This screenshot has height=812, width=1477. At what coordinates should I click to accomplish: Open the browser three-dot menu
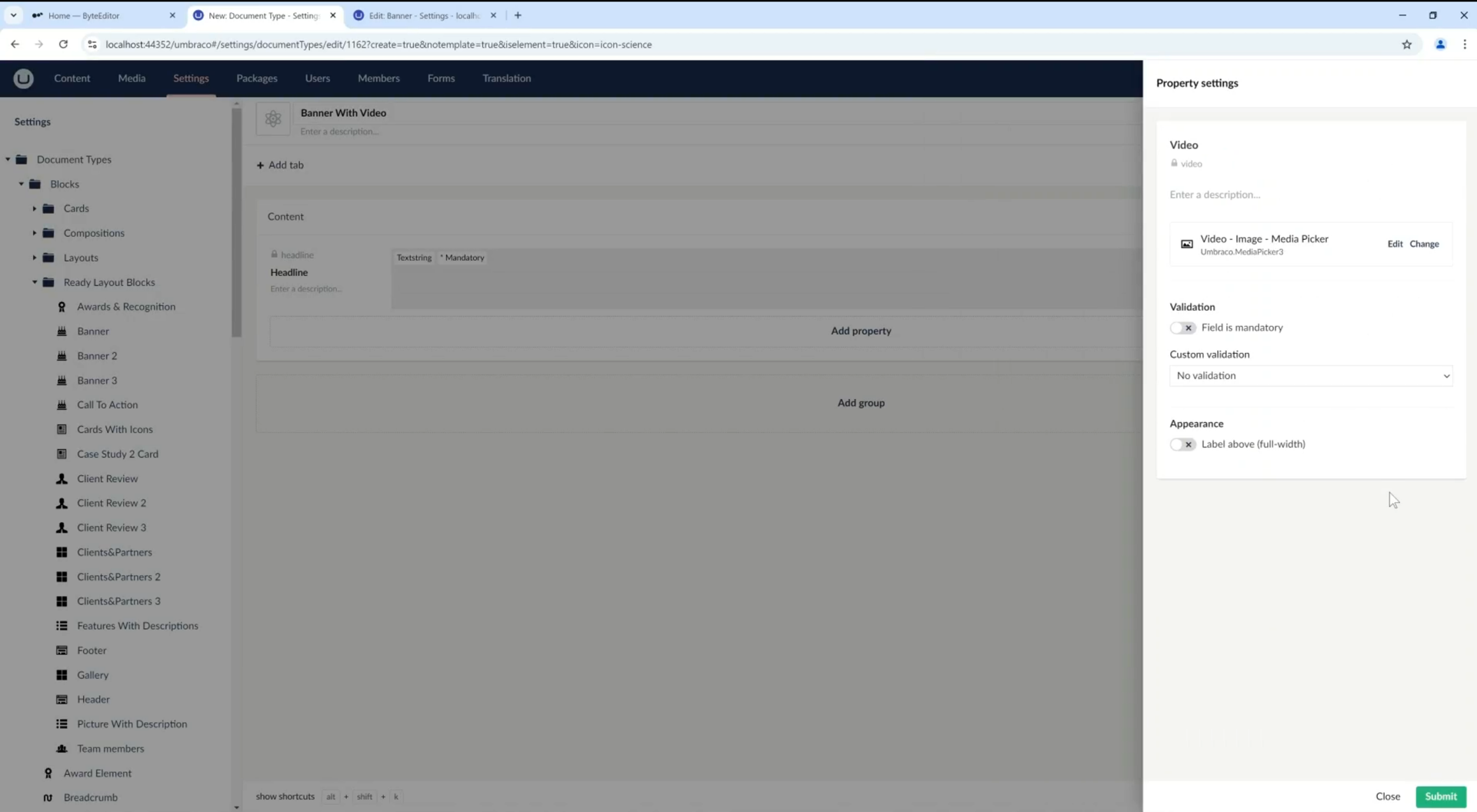tap(1465, 45)
